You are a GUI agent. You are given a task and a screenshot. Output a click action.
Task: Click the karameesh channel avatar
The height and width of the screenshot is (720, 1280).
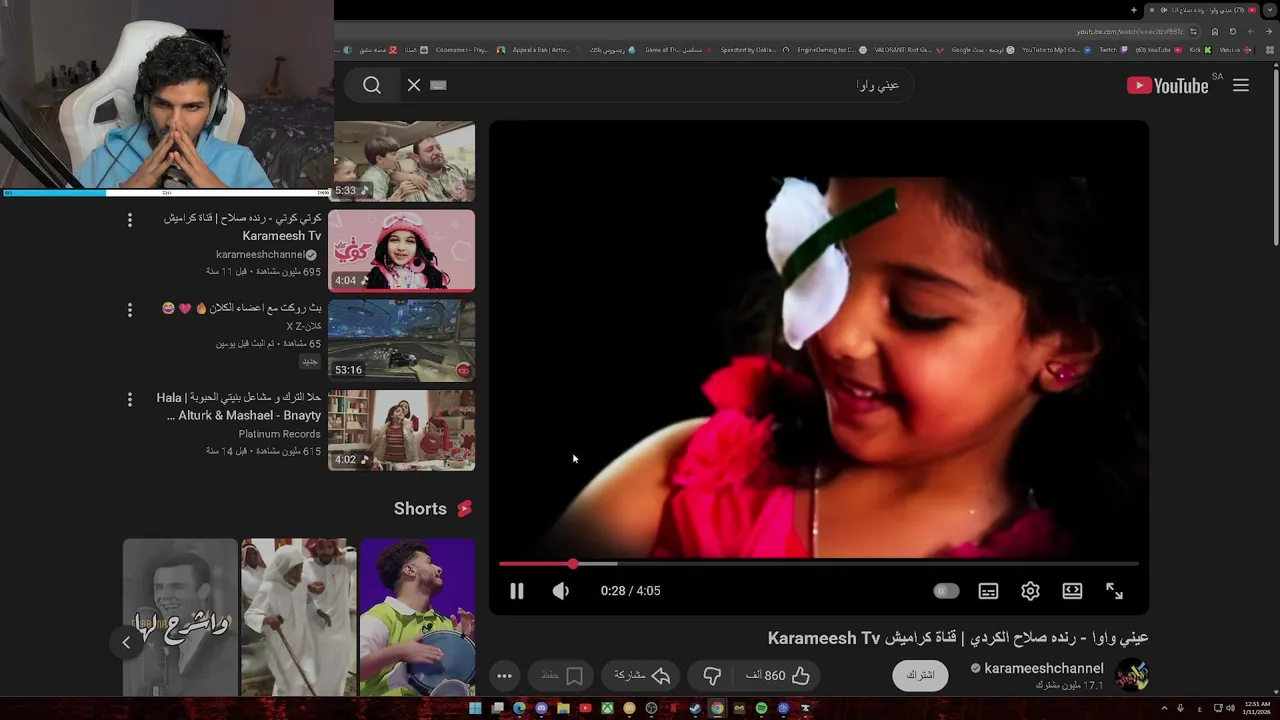click(x=1132, y=676)
